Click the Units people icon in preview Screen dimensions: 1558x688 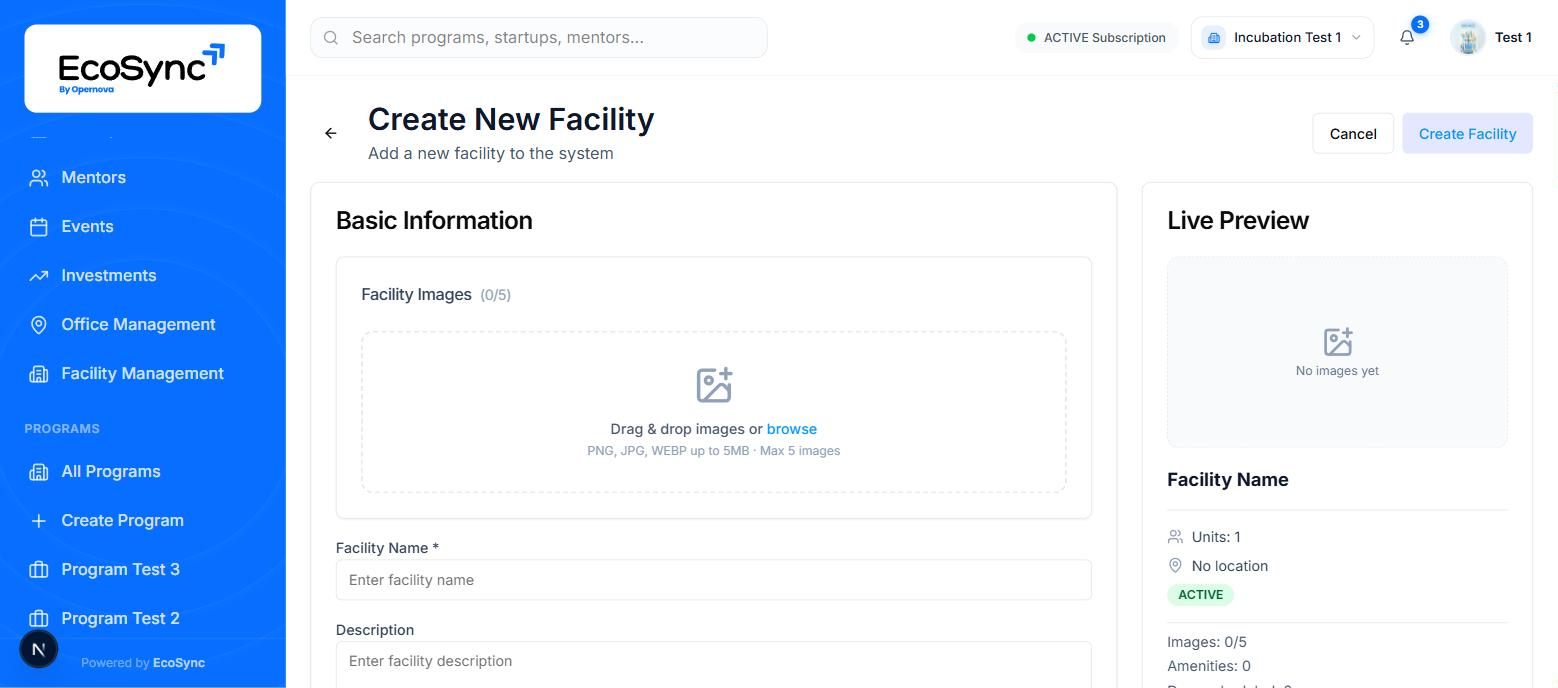(x=1176, y=537)
